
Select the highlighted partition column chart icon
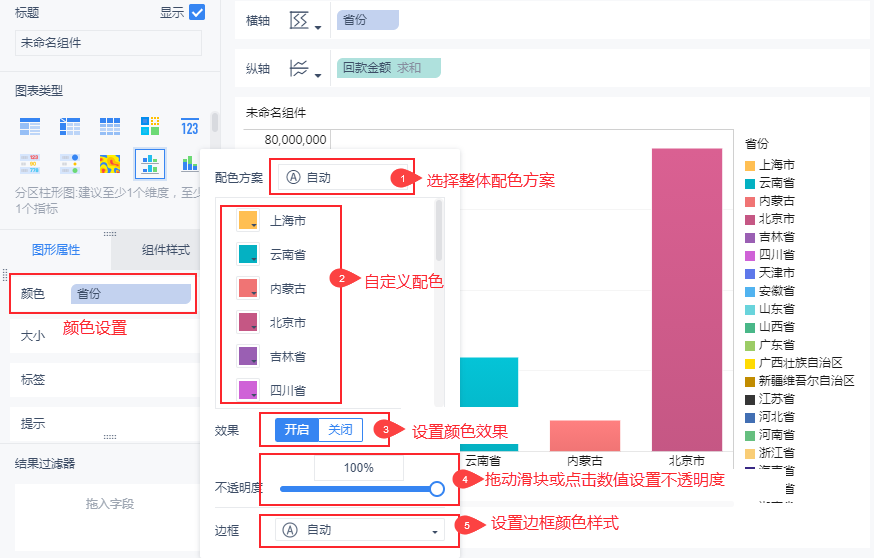pos(150,164)
